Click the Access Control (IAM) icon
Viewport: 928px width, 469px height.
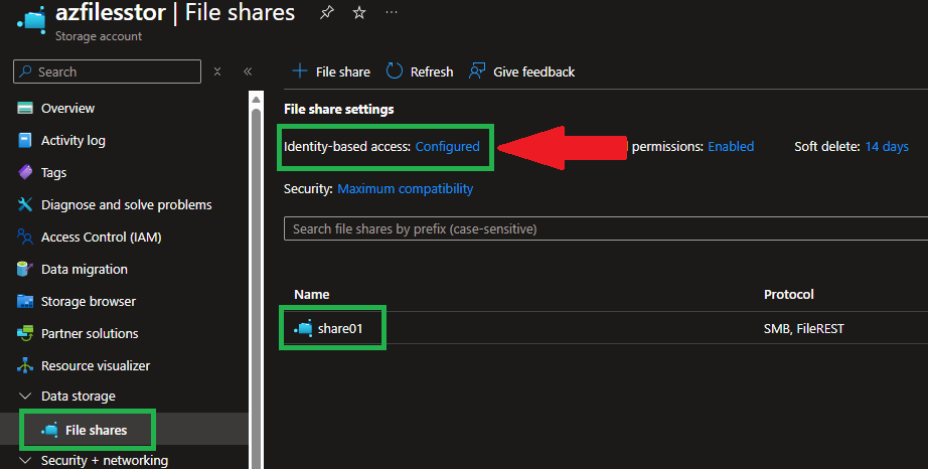tap(26, 237)
